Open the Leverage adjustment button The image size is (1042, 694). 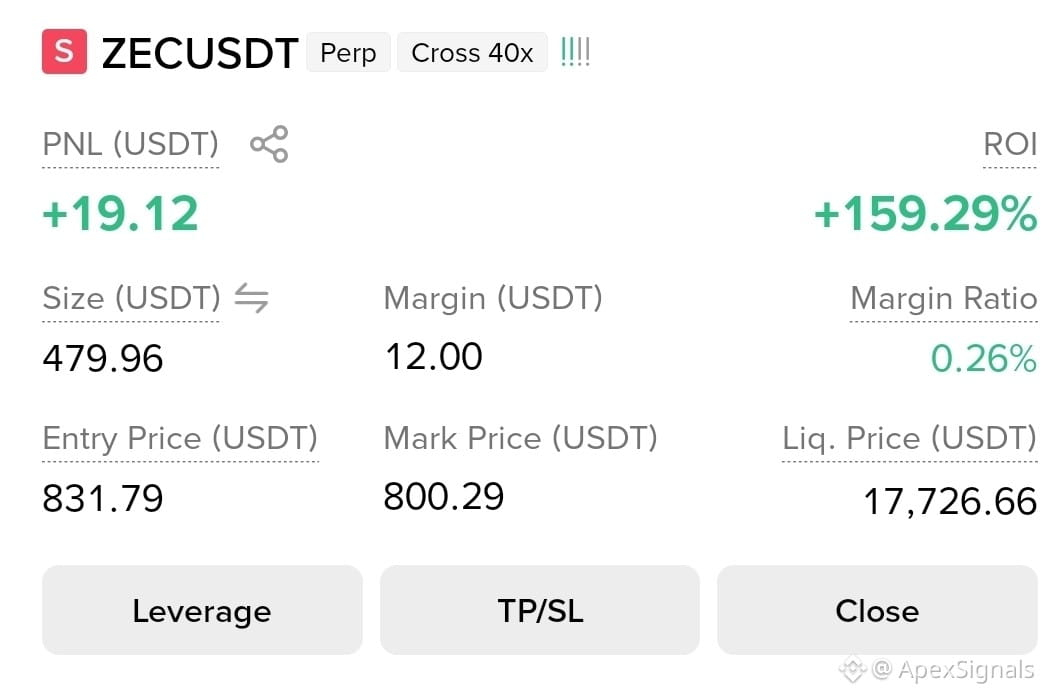point(202,610)
